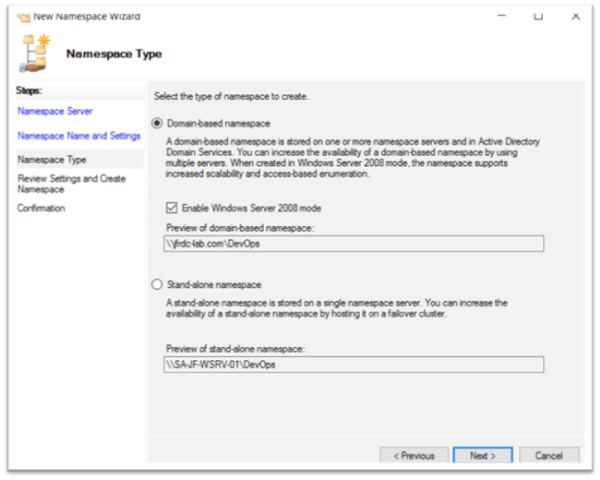Click the Namespace Type page heading
Viewport: 600px width, 480px height.
[x=113, y=53]
